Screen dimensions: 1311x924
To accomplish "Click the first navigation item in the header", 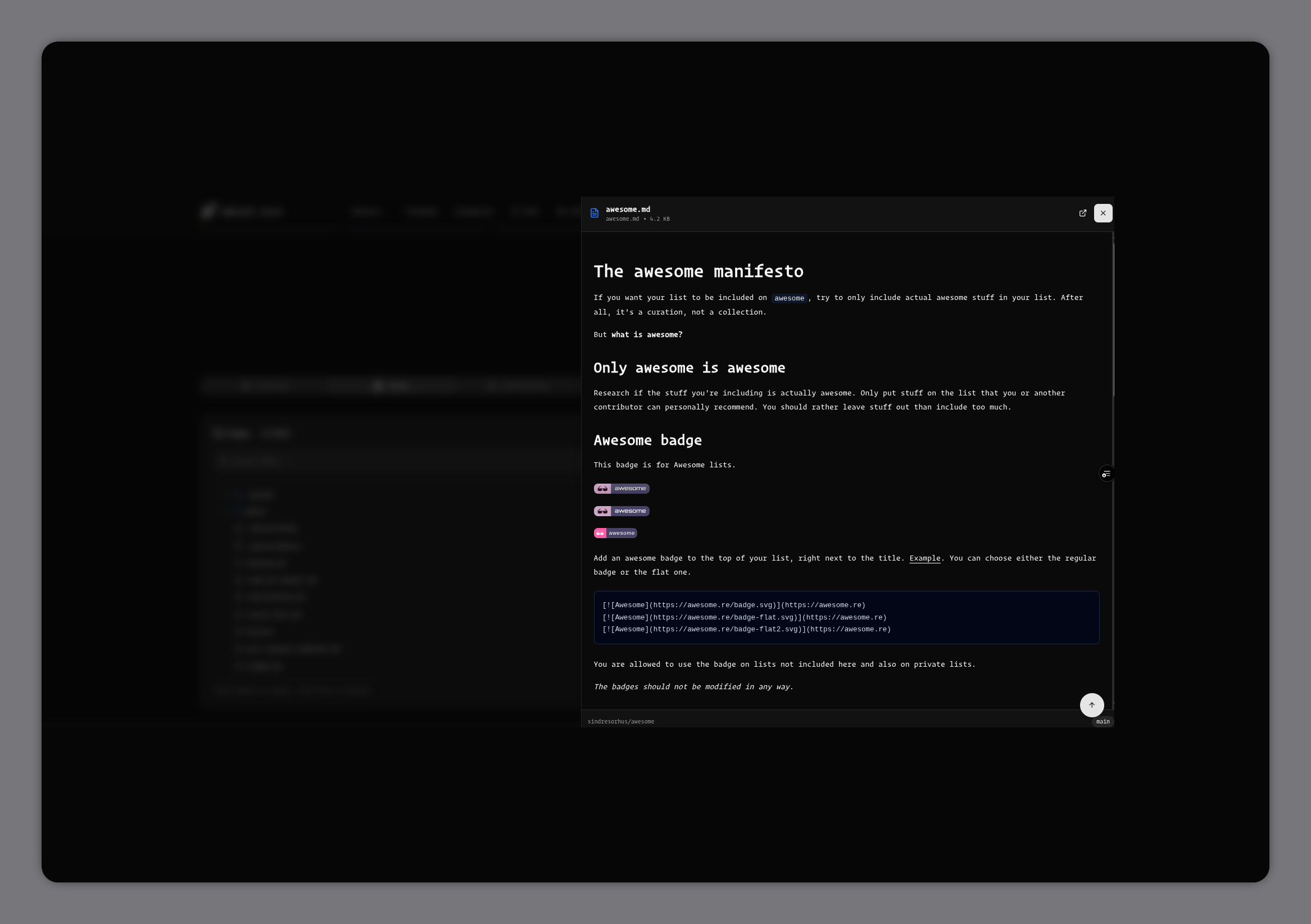I will tap(366, 212).
